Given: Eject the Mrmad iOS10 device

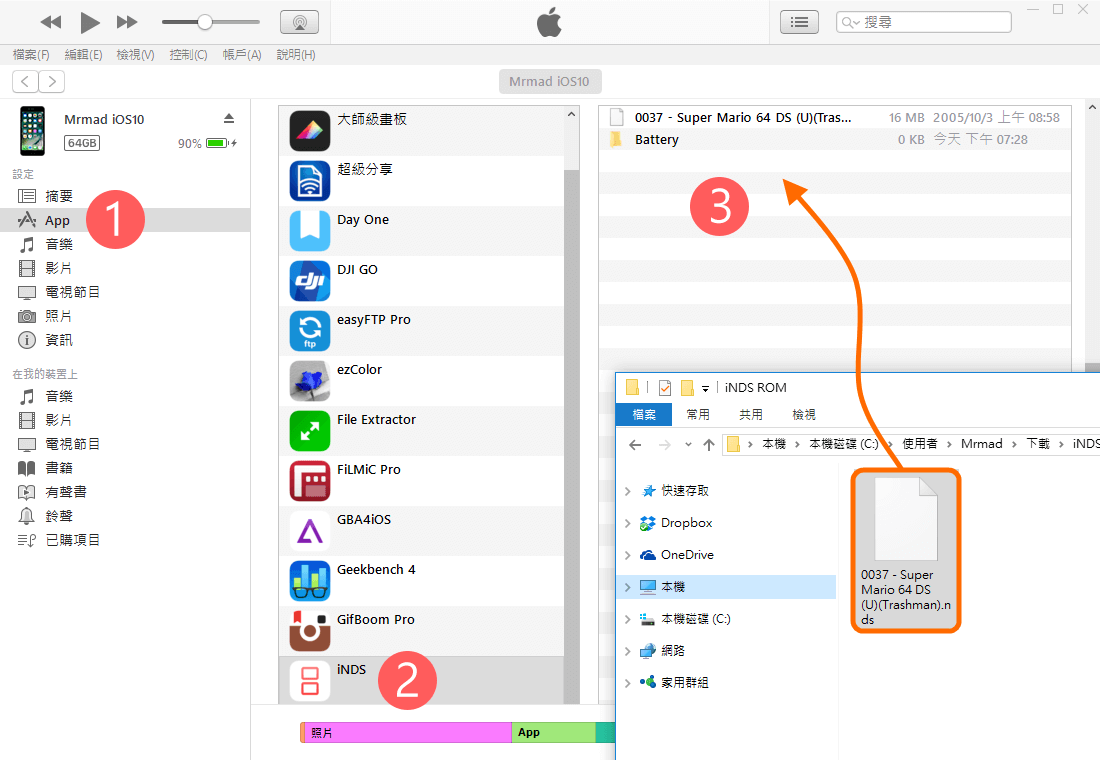Looking at the screenshot, I should (229, 119).
